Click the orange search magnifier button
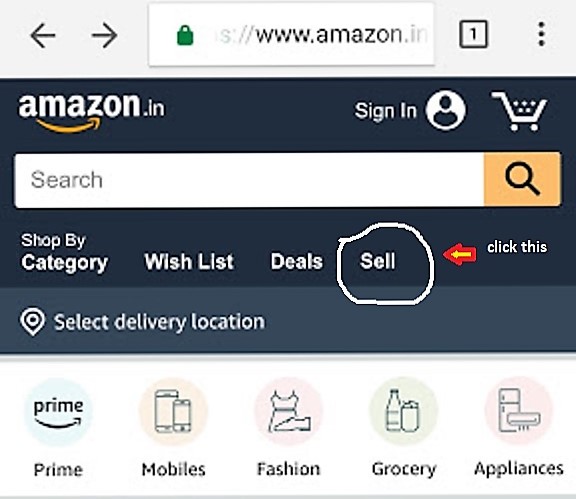The height and width of the screenshot is (499, 576). (x=522, y=179)
